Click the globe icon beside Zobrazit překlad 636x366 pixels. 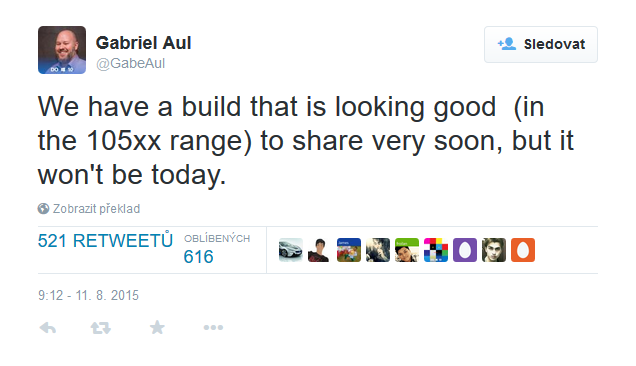coord(43,209)
